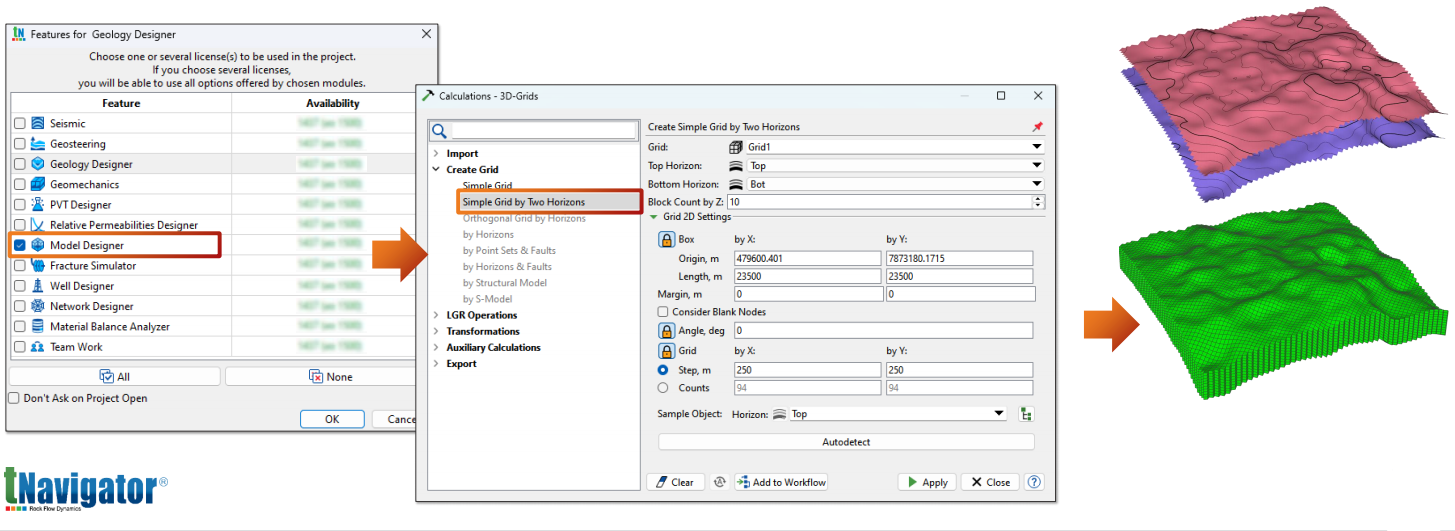The height and width of the screenshot is (531, 1455).
Task: Open the Top Horizon dropdown
Action: [886, 166]
